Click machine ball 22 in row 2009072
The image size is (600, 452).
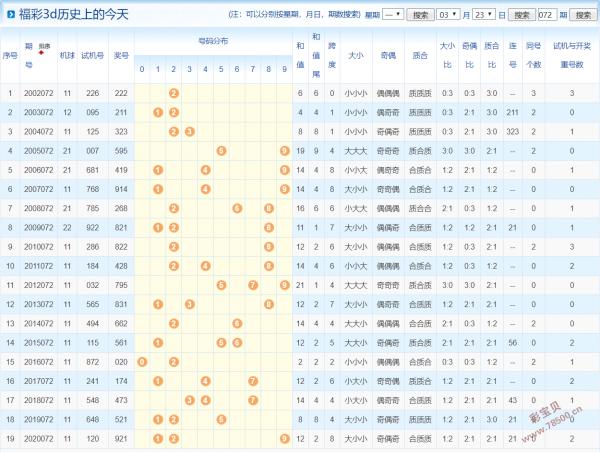coord(67,228)
